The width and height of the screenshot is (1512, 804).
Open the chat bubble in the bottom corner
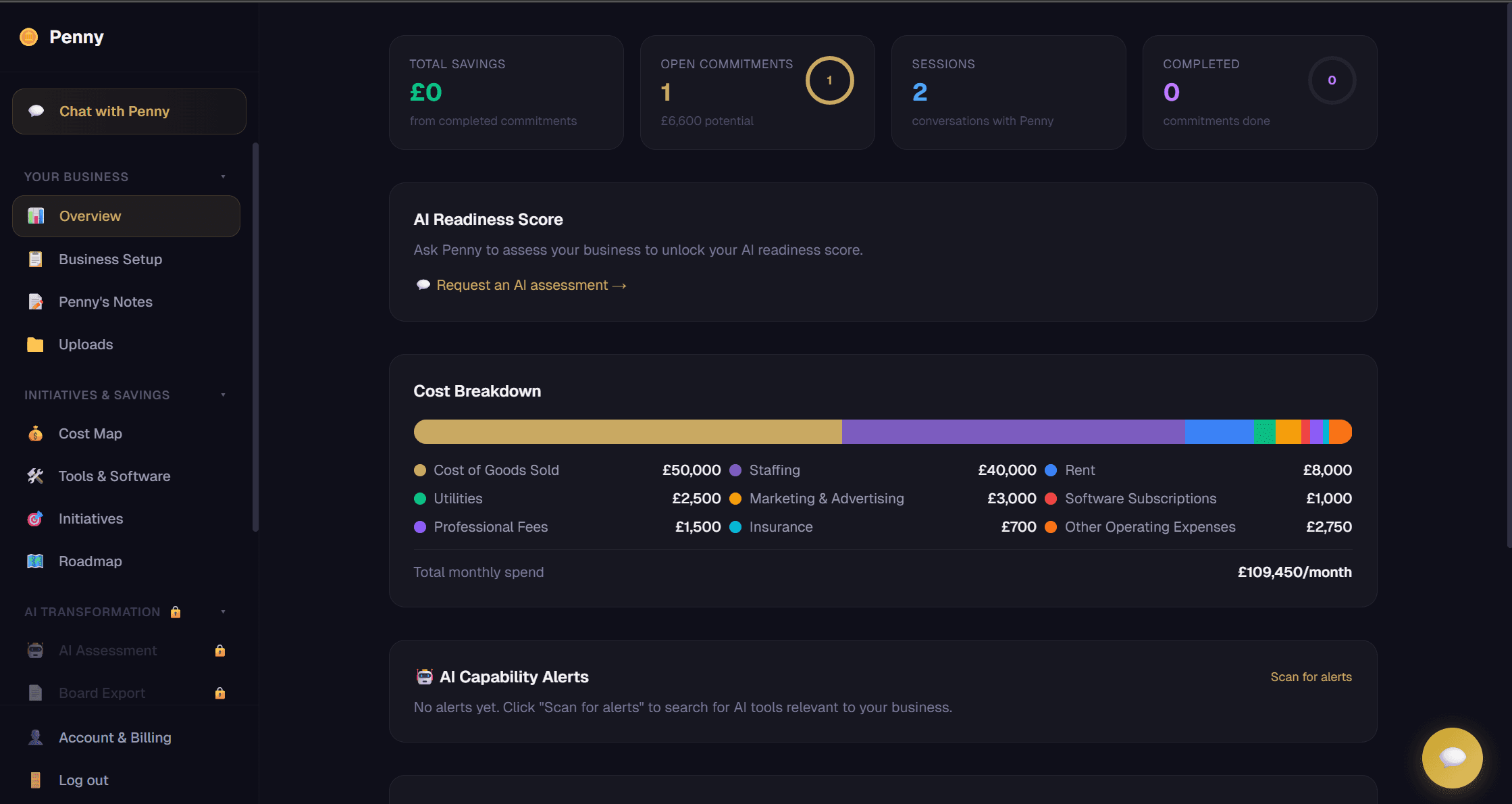point(1452,758)
